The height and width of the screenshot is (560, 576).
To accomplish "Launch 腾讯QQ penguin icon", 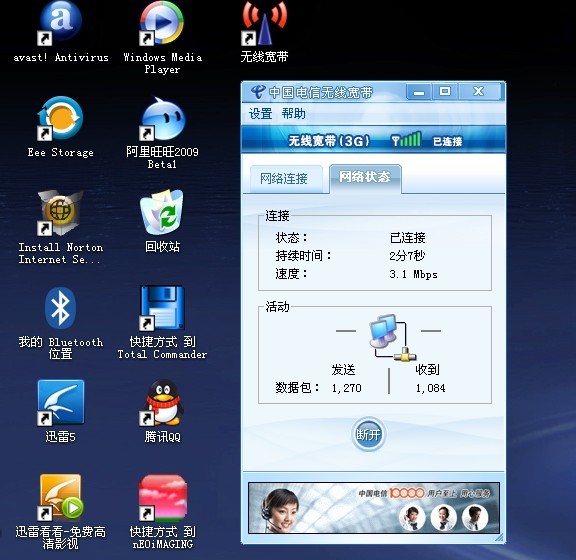I will click(162, 403).
